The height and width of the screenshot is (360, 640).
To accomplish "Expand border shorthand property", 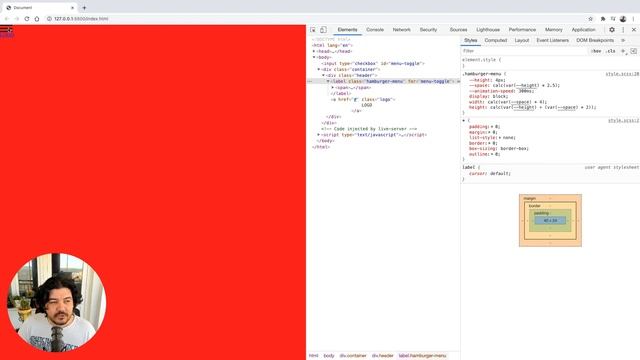I will [490, 143].
